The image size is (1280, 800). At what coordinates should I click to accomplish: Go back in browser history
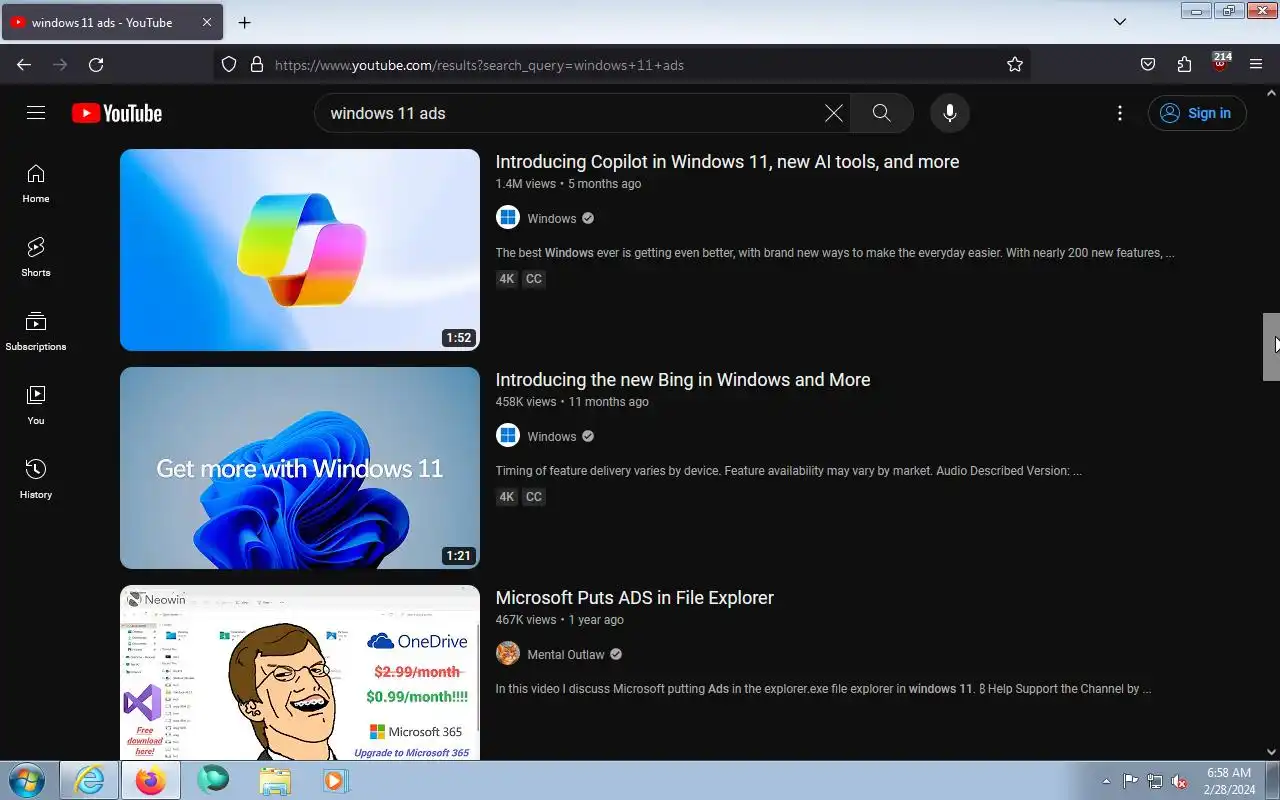pos(24,65)
